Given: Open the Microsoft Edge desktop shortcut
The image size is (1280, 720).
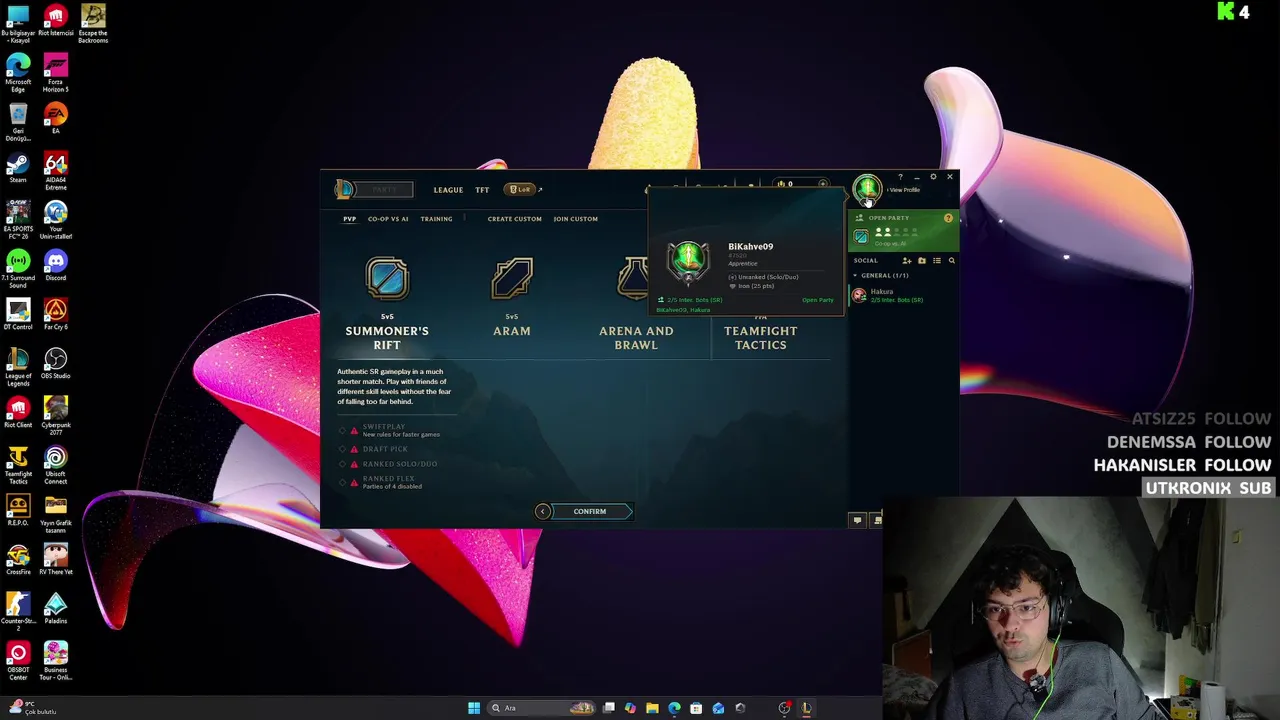Looking at the screenshot, I should click(18, 73).
